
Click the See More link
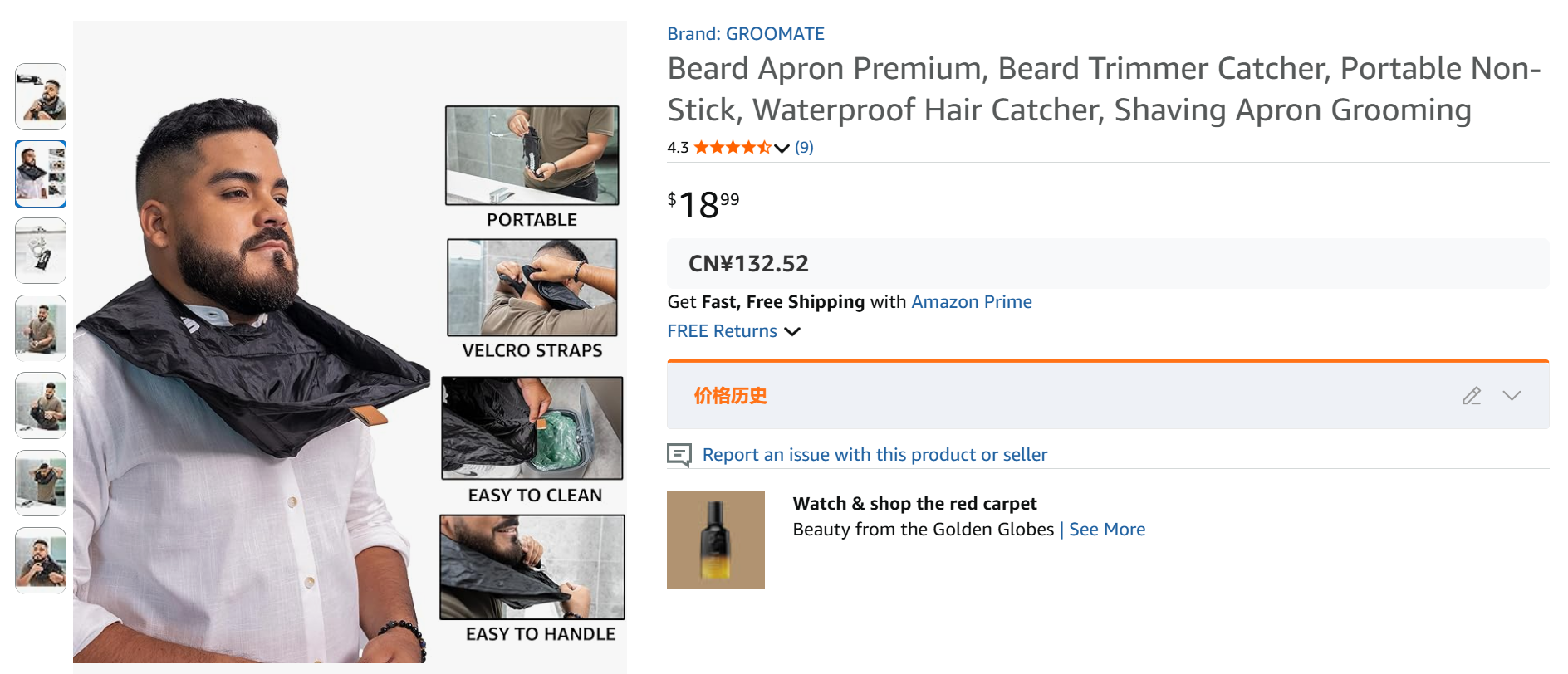[1106, 530]
